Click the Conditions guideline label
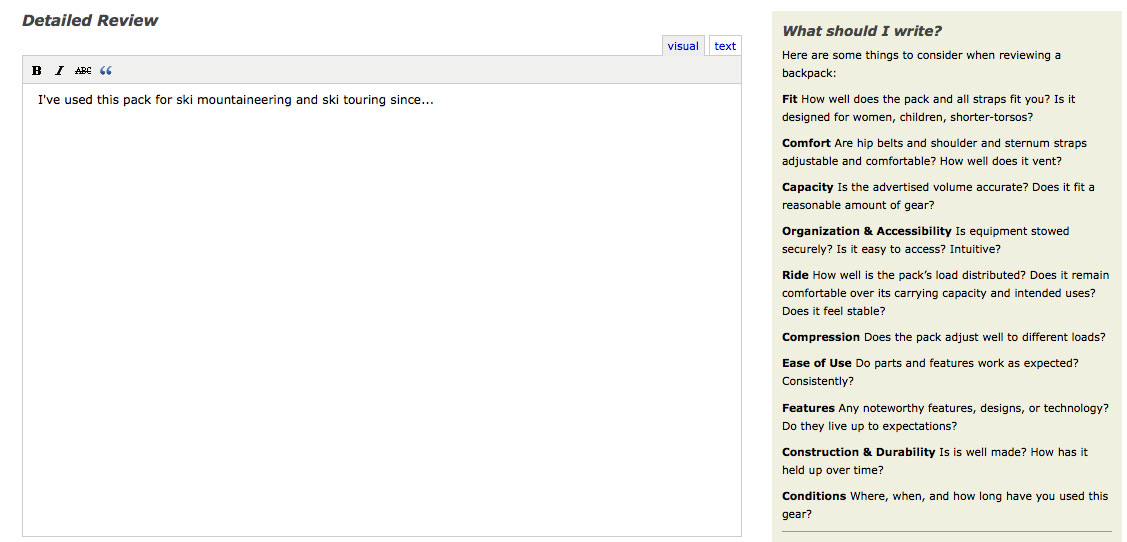 pyautogui.click(x=814, y=496)
